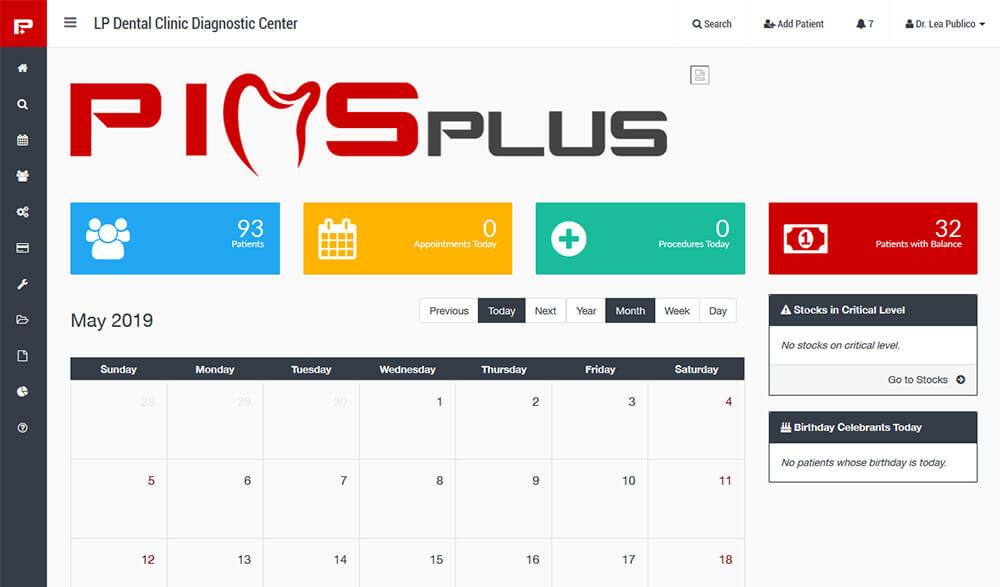This screenshot has width=1000, height=587.
Task: Click the Previous month button
Action: tap(448, 311)
